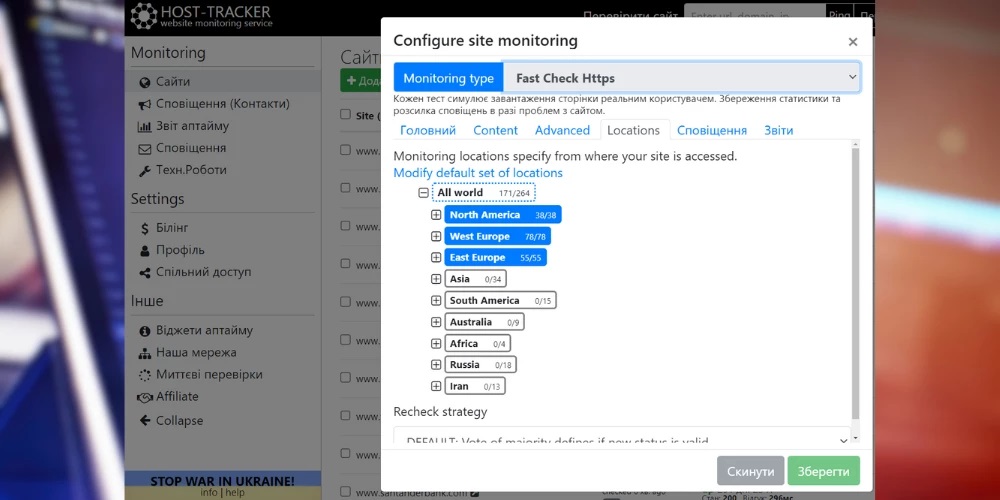Open the Advanced tab
Viewport: 1000px width, 500px height.
pos(562,130)
